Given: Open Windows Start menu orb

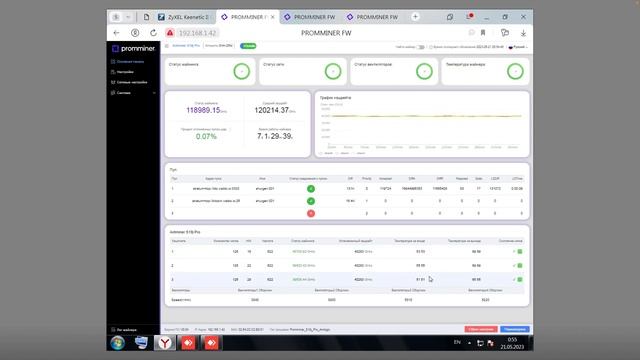Looking at the screenshot, I should 118,343.
